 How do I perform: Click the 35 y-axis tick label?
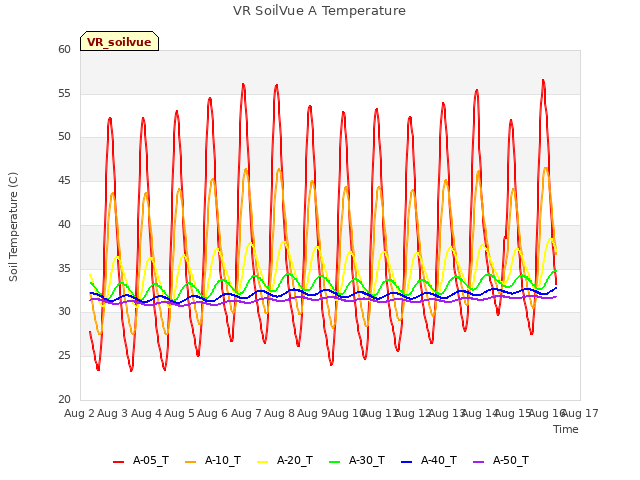(64, 268)
